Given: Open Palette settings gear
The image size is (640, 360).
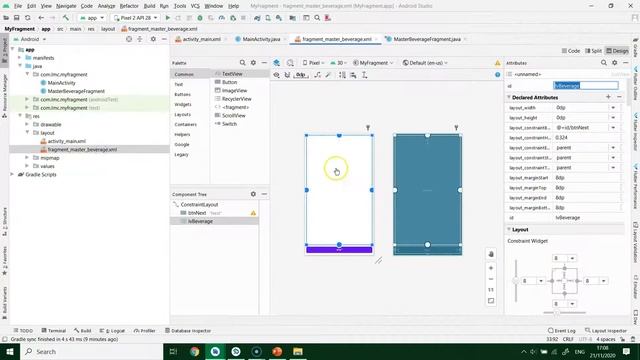Looking at the screenshot, I should click(253, 63).
